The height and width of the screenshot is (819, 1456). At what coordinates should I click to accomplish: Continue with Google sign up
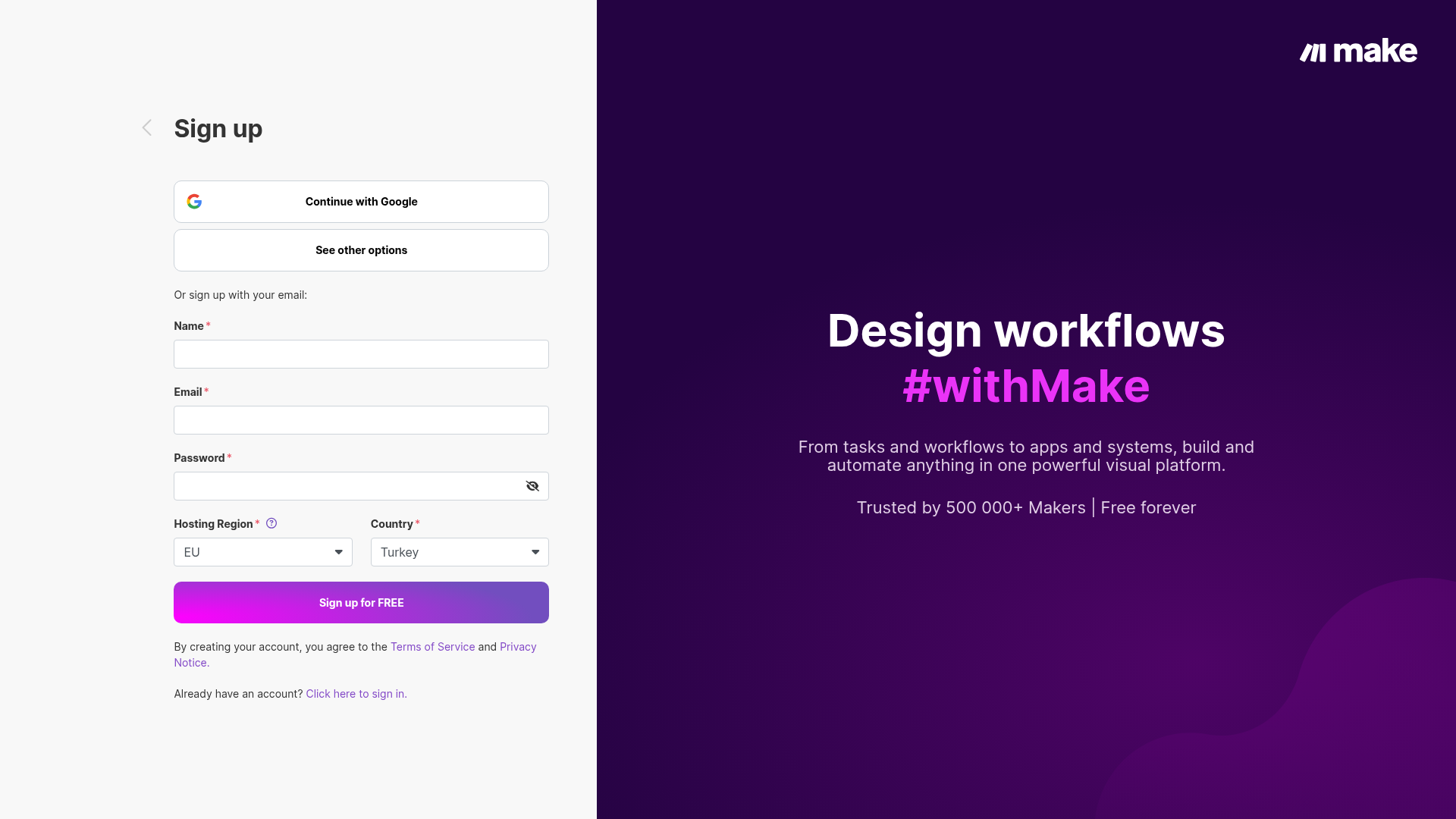361,202
